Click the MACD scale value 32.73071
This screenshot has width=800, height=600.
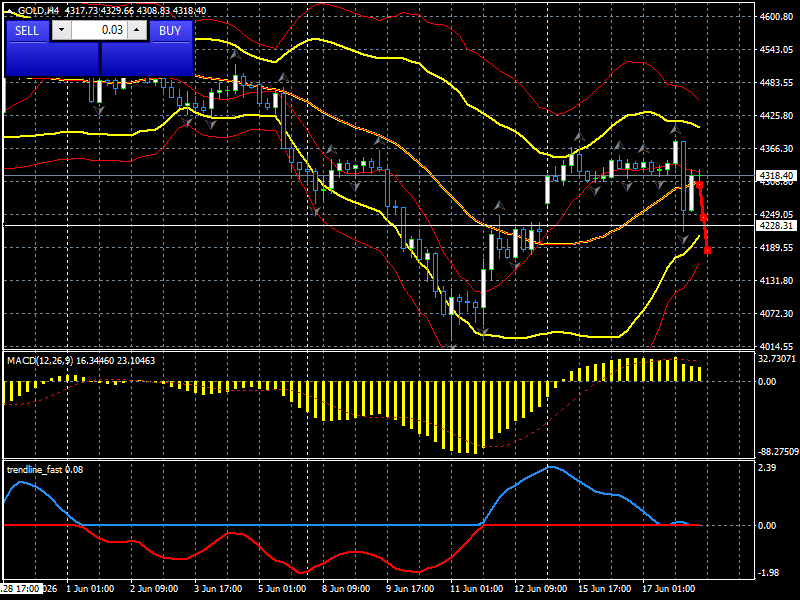point(777,359)
